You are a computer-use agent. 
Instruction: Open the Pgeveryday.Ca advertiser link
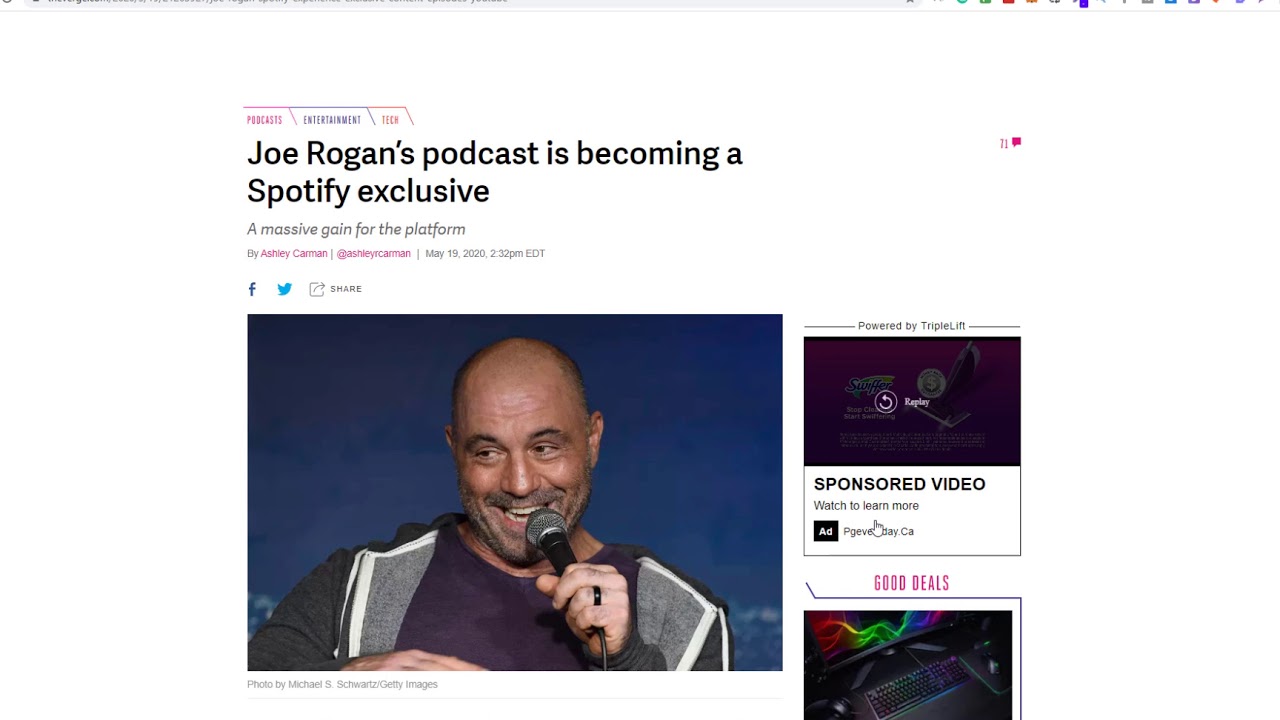point(878,532)
